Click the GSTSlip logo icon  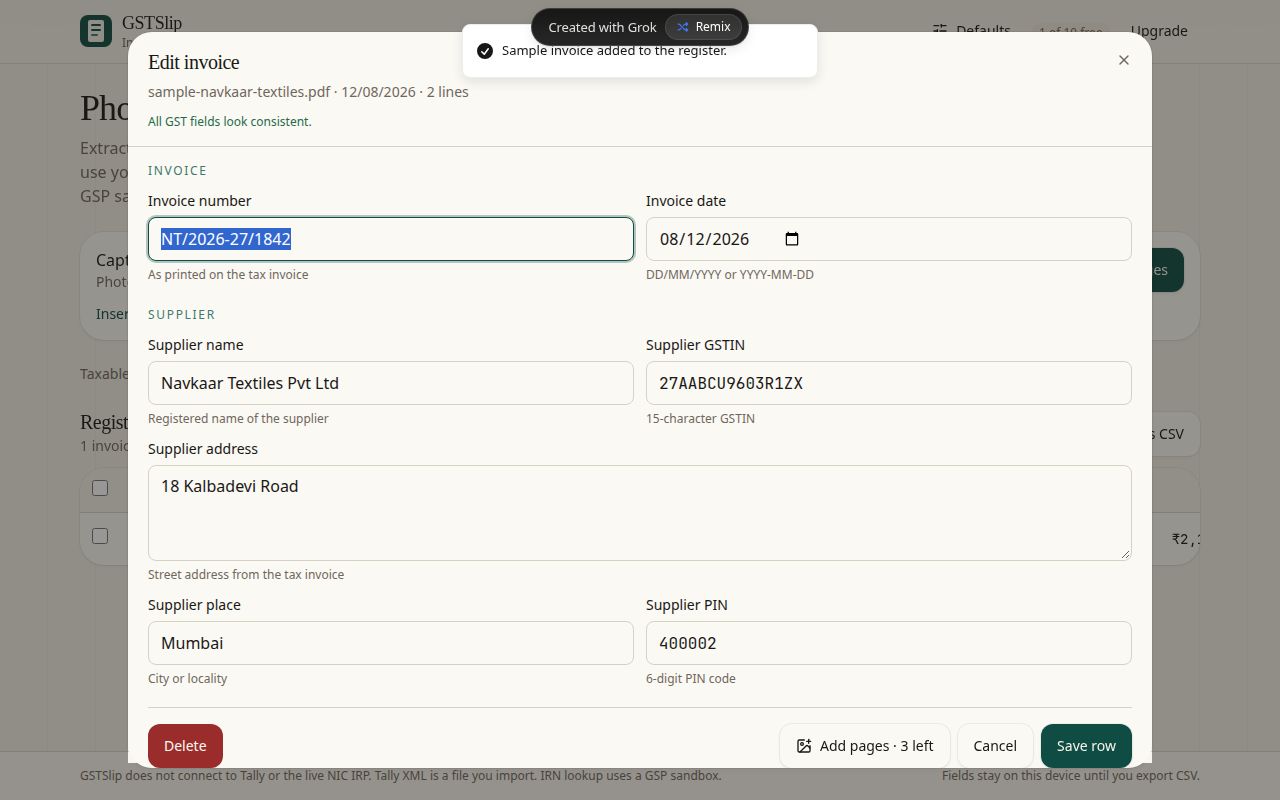(96, 31)
